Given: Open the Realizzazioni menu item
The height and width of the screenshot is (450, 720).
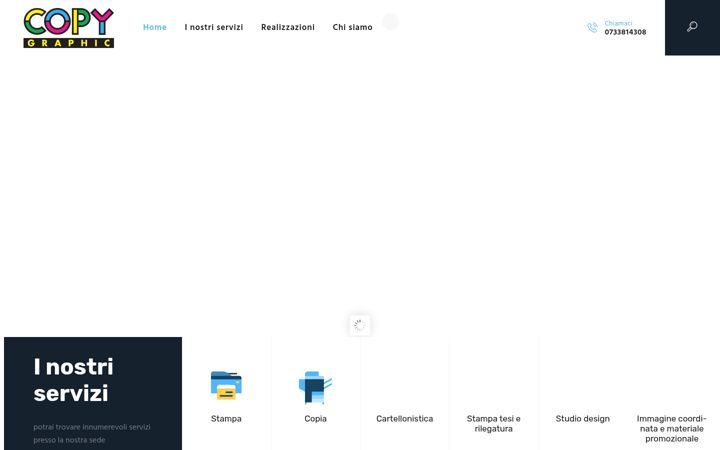Looking at the screenshot, I should [288, 27].
